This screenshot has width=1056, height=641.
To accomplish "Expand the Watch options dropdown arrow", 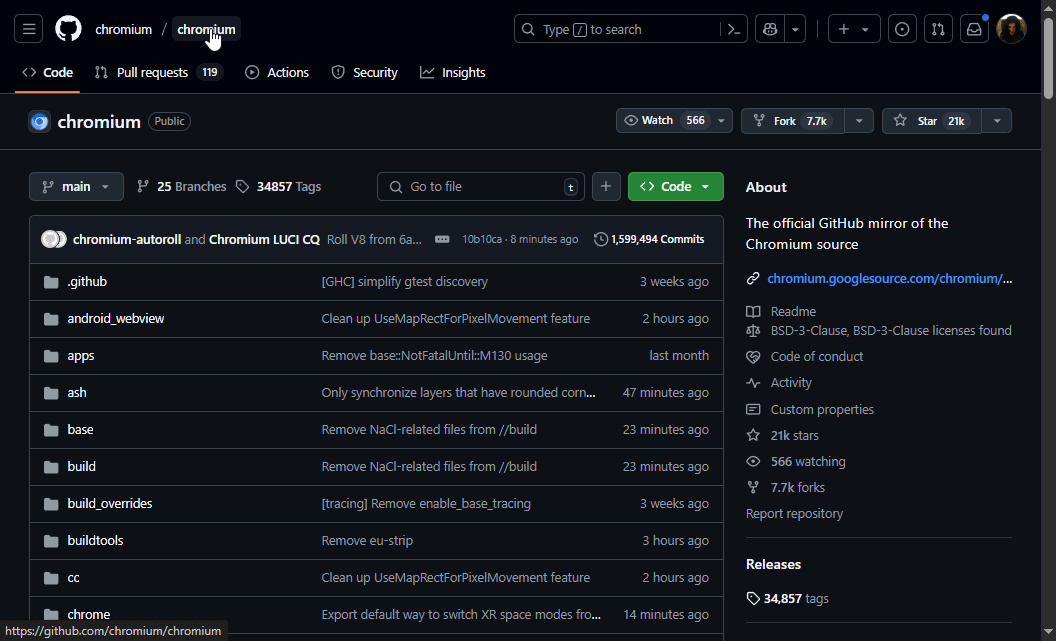I will pos(721,121).
